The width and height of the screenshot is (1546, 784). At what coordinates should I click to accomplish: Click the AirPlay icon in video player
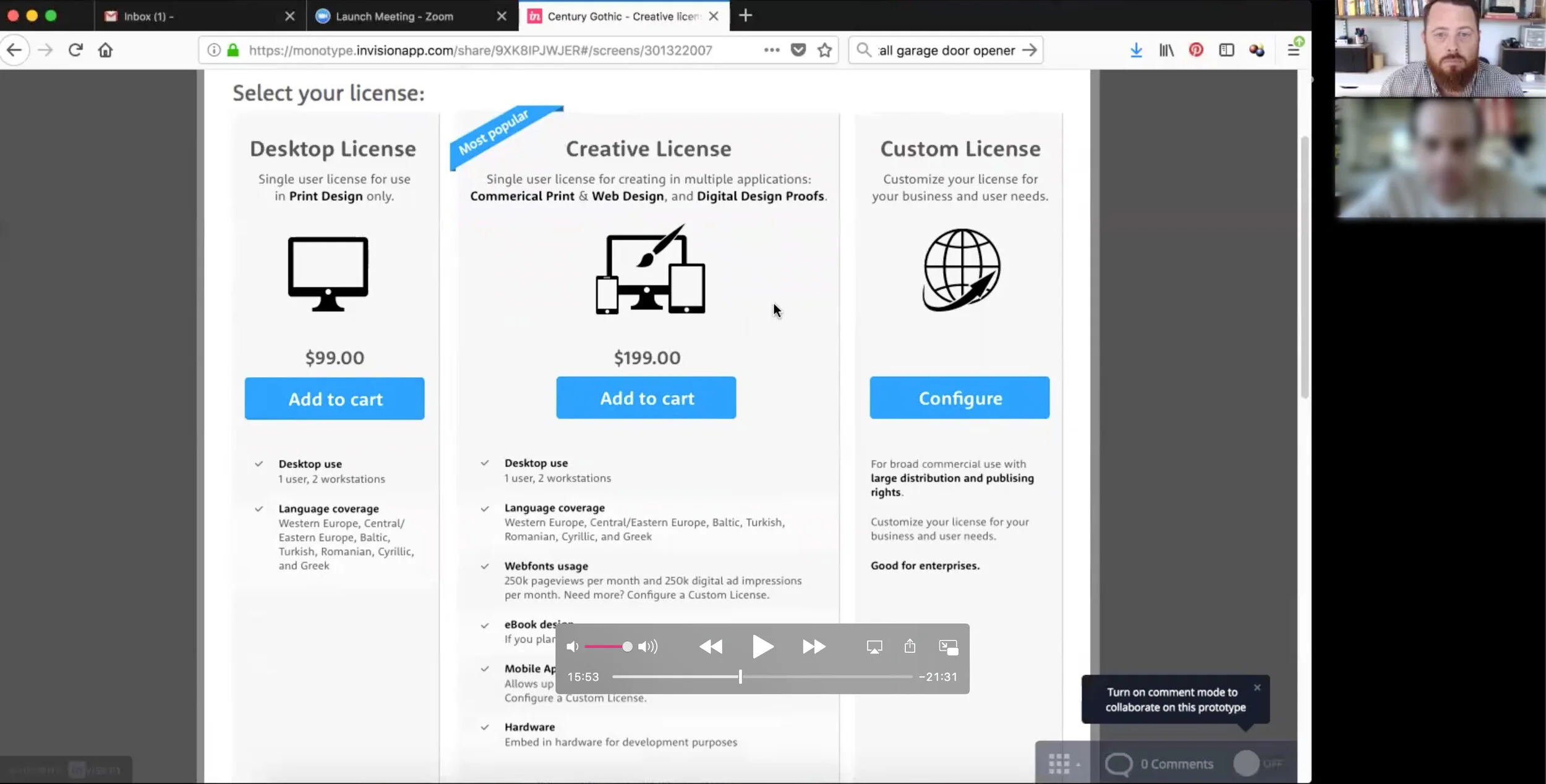tap(874, 647)
